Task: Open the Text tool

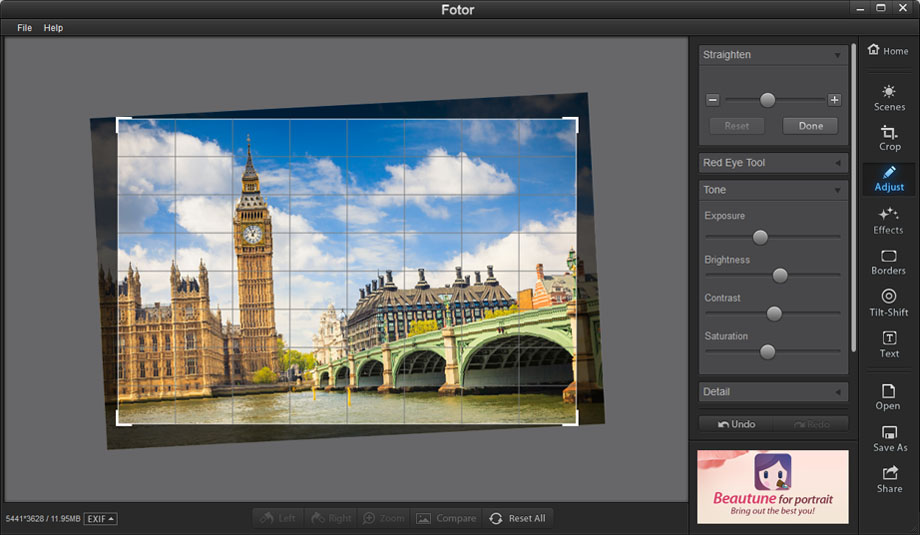Action: pos(888,344)
